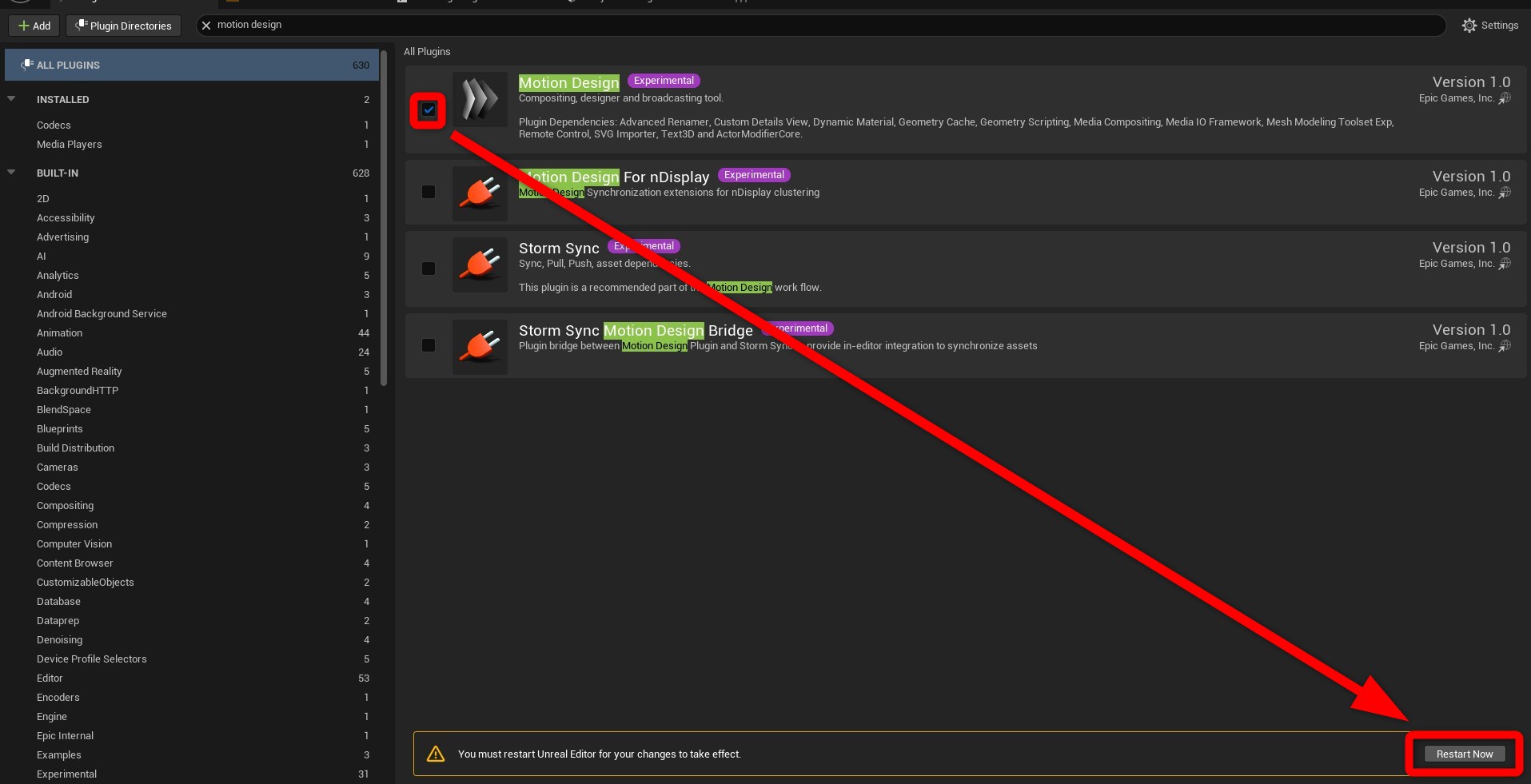1531x784 pixels.
Task: Click the Motion Design plugin chevron icon
Action: (x=480, y=100)
